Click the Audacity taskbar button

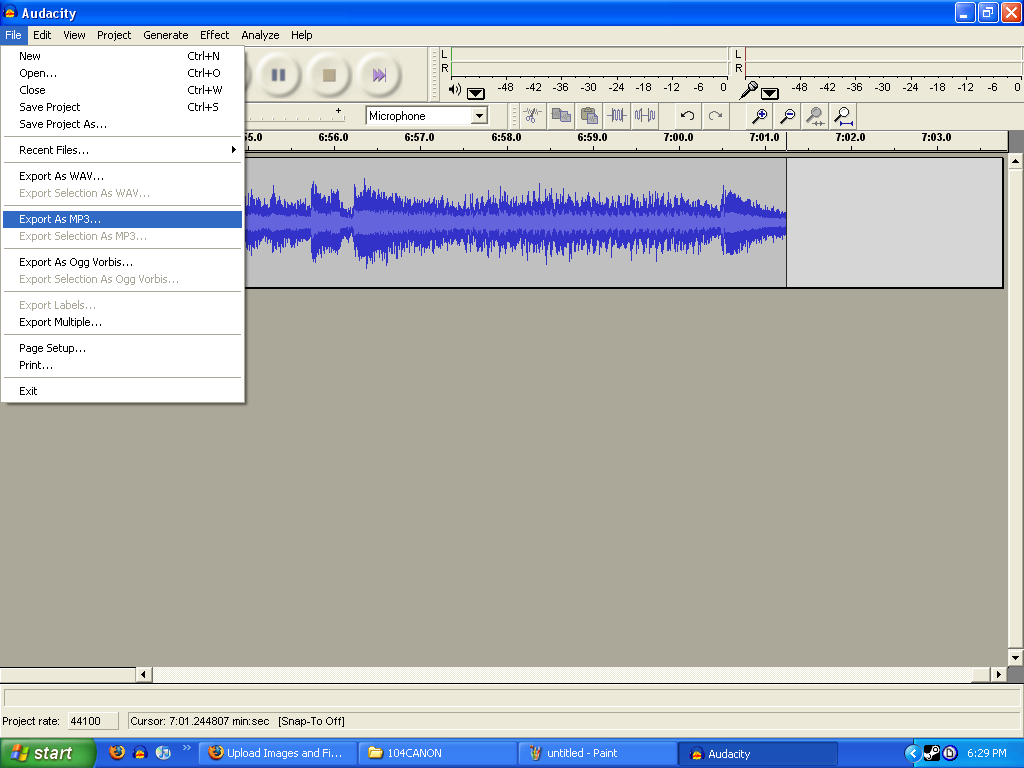(x=758, y=753)
